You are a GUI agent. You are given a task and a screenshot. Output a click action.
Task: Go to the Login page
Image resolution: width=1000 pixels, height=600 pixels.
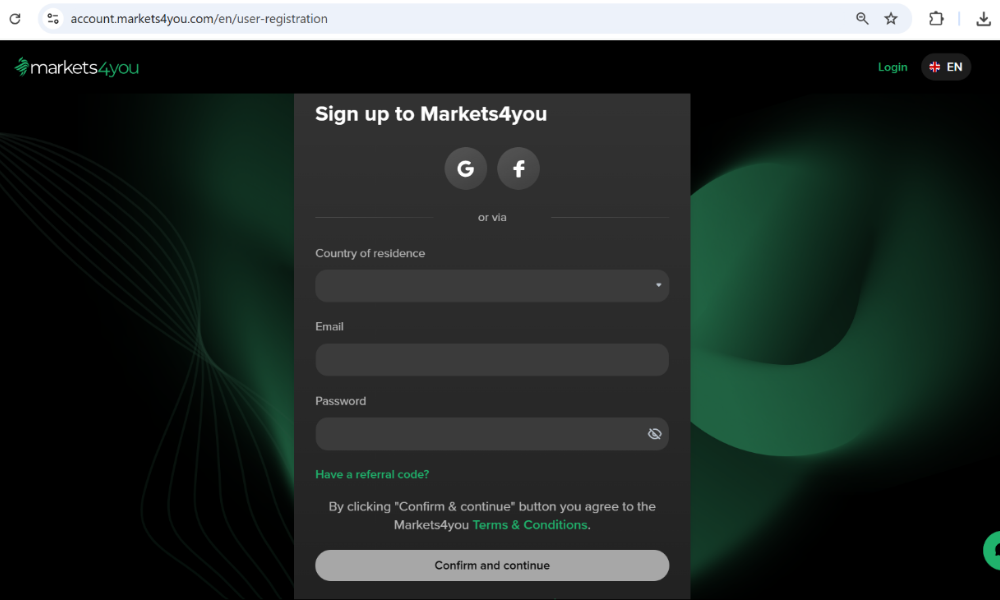click(x=892, y=67)
